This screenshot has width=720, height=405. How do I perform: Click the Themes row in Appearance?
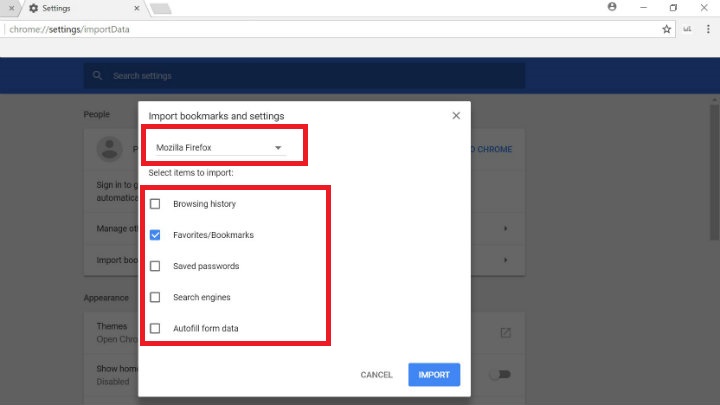coord(304,333)
